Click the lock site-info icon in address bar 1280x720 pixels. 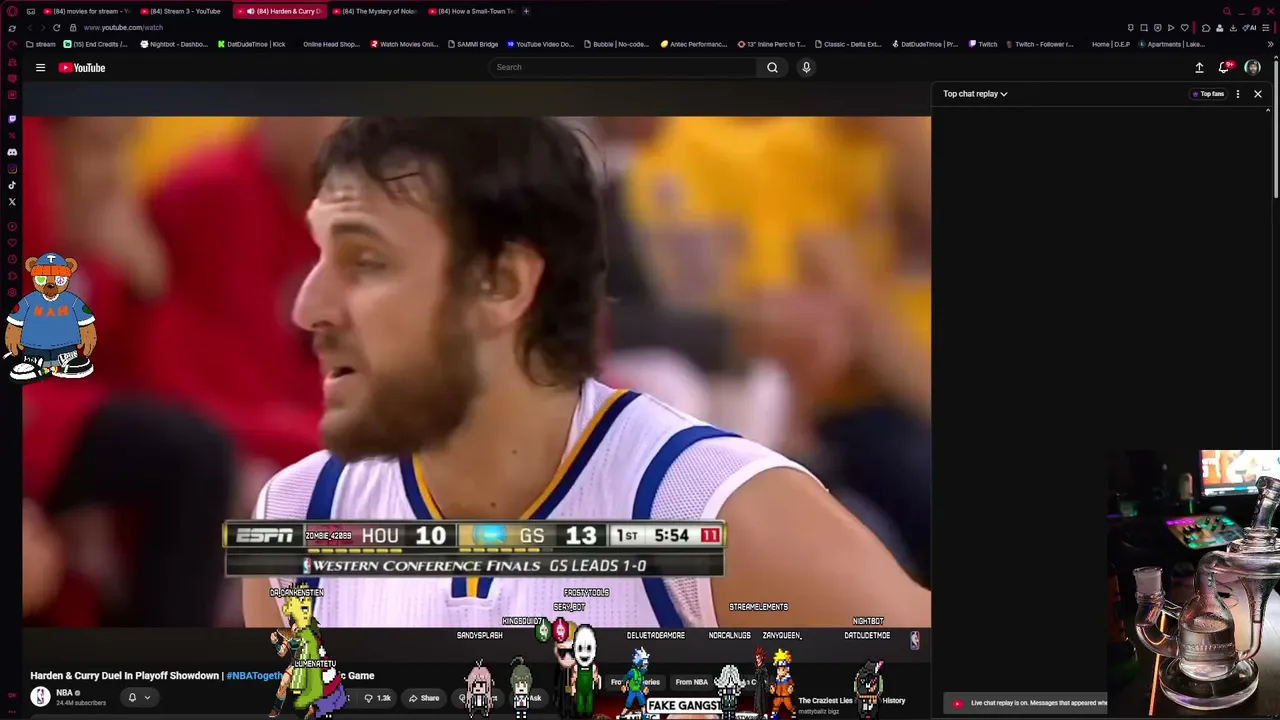tap(73, 28)
